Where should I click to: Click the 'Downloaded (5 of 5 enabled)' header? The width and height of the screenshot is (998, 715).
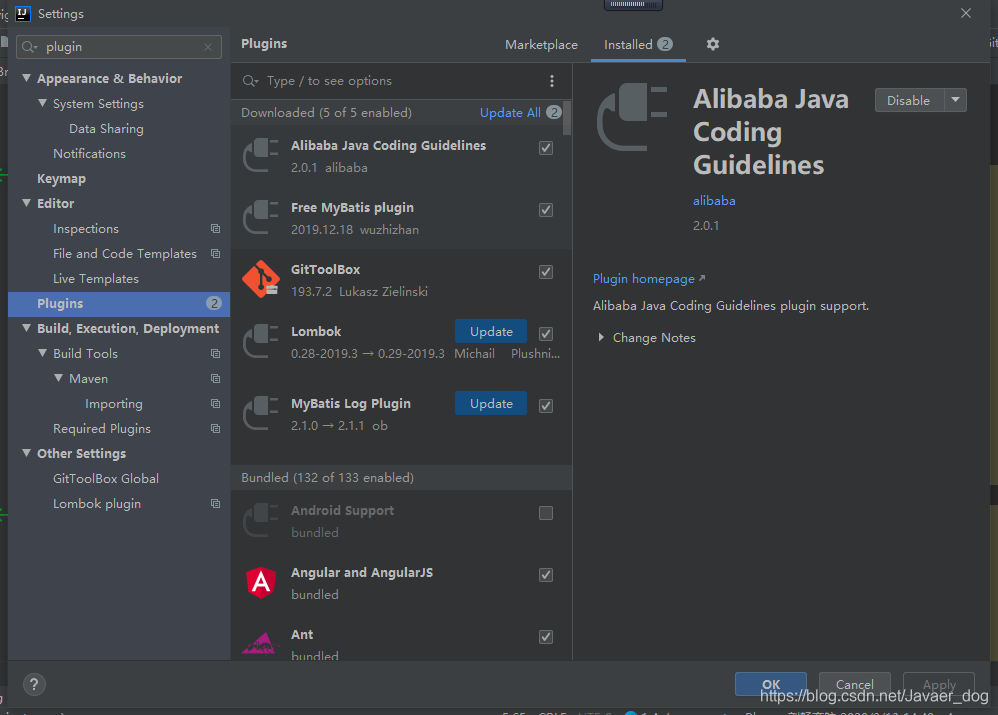pyautogui.click(x=327, y=113)
